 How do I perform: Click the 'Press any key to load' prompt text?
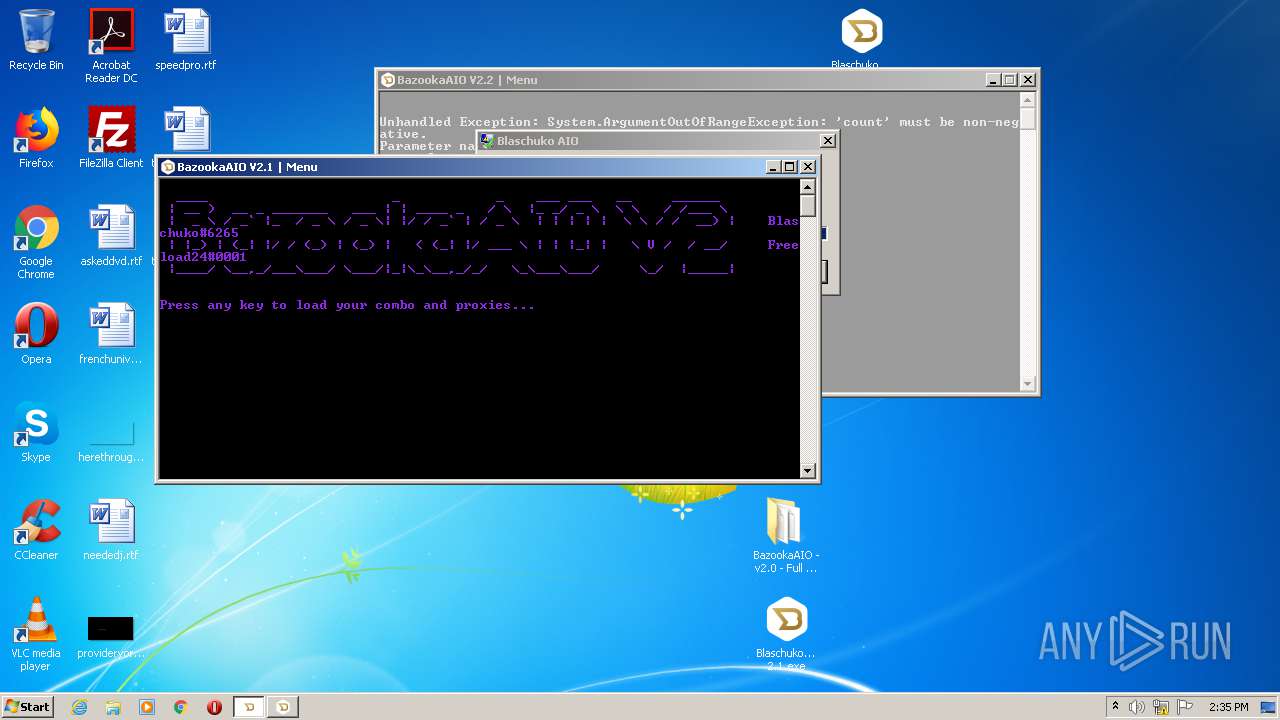pos(347,305)
